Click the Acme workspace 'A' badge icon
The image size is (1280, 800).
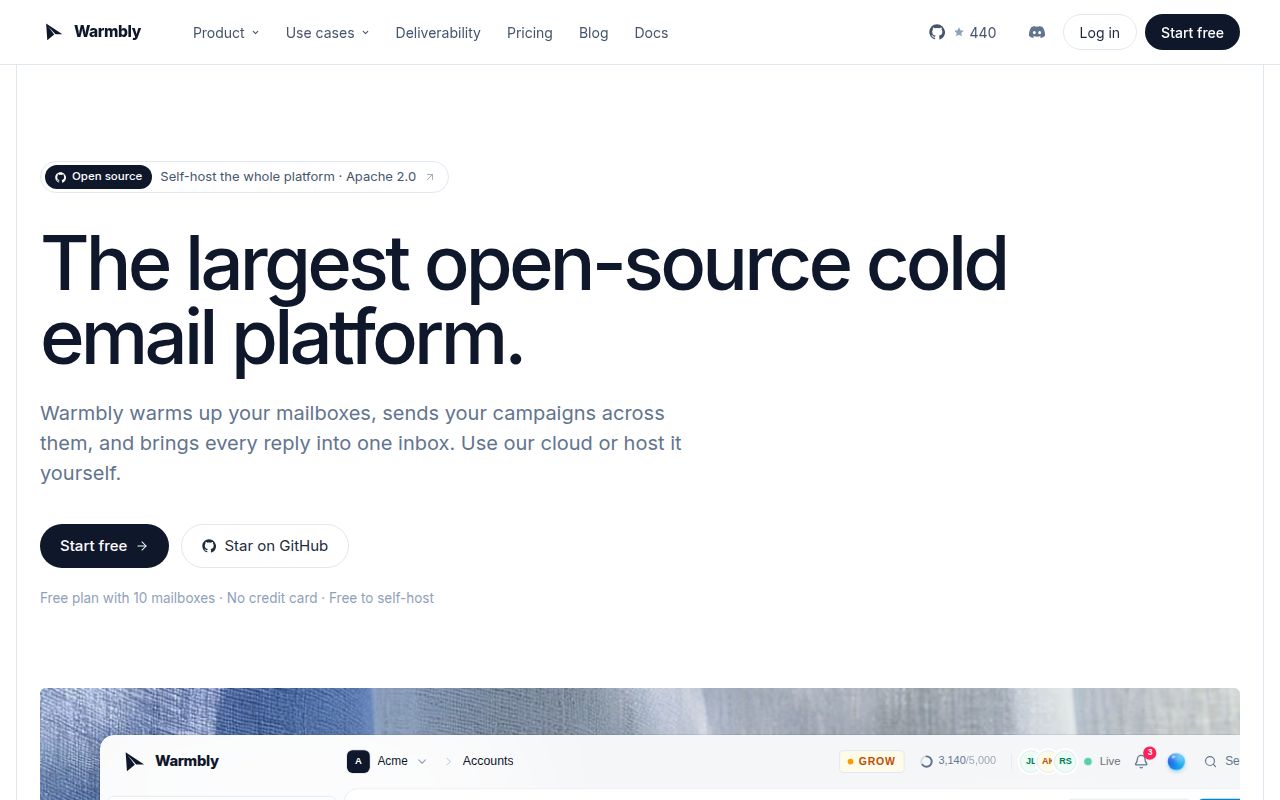pyautogui.click(x=358, y=761)
